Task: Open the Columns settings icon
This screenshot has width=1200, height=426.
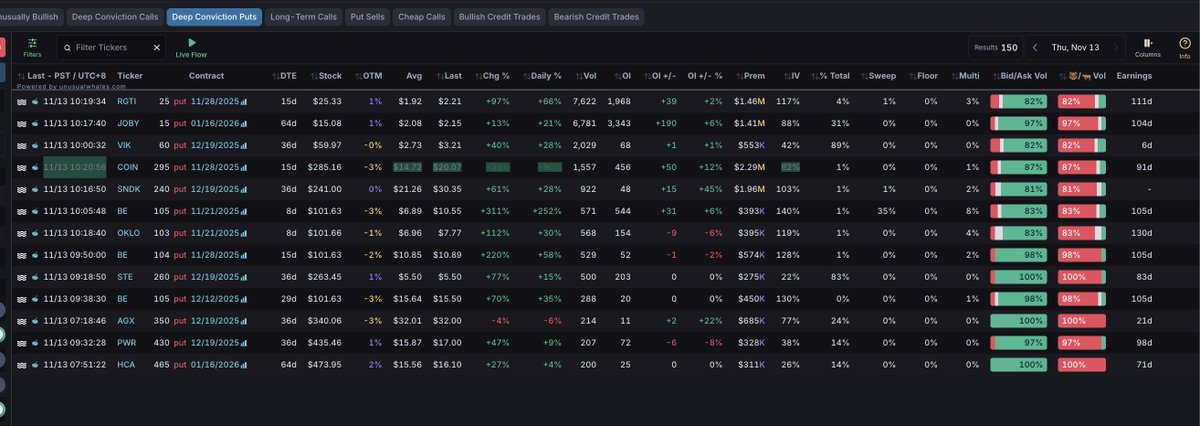Action: pos(1148,43)
